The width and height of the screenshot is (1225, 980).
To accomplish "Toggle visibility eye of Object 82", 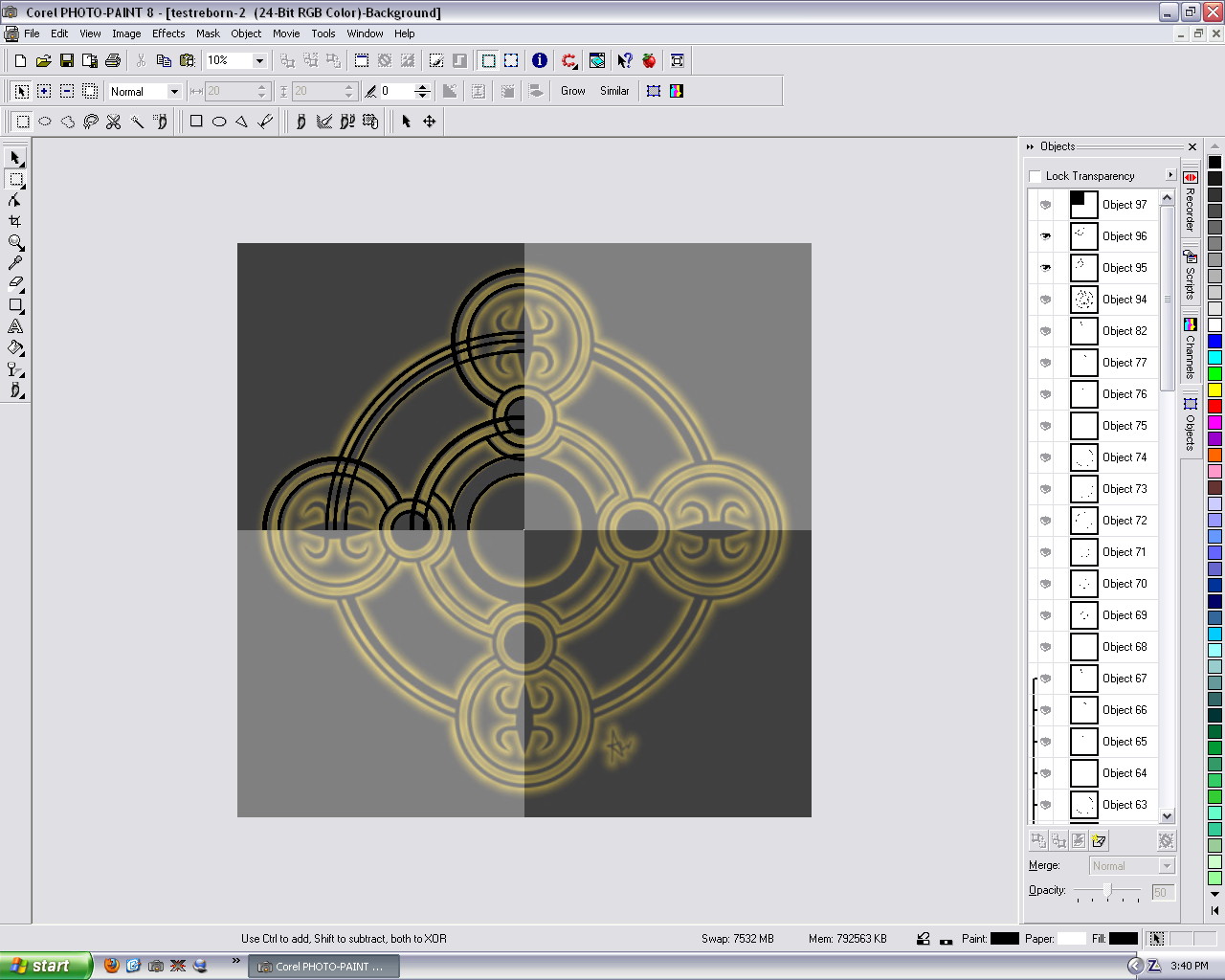I will pos(1045,331).
